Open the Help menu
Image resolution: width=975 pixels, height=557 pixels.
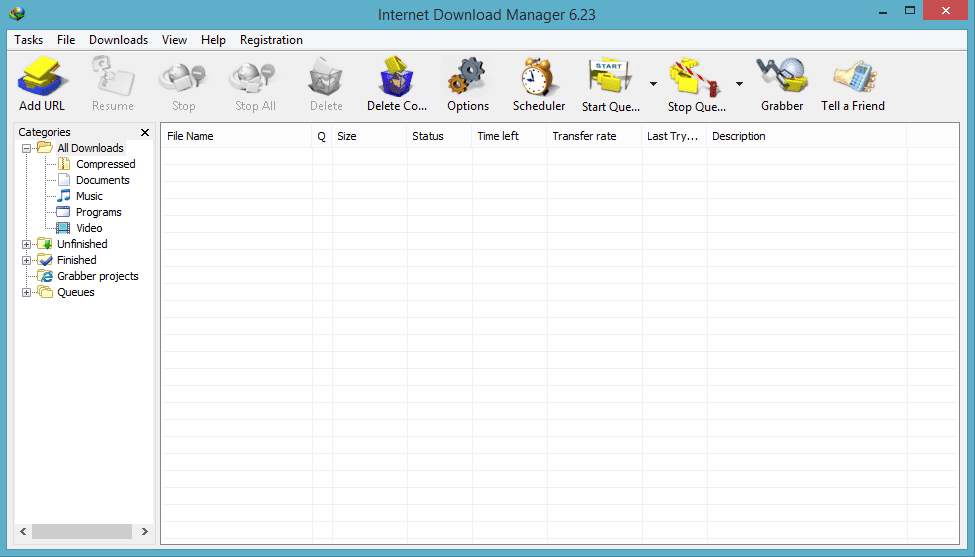[213, 40]
